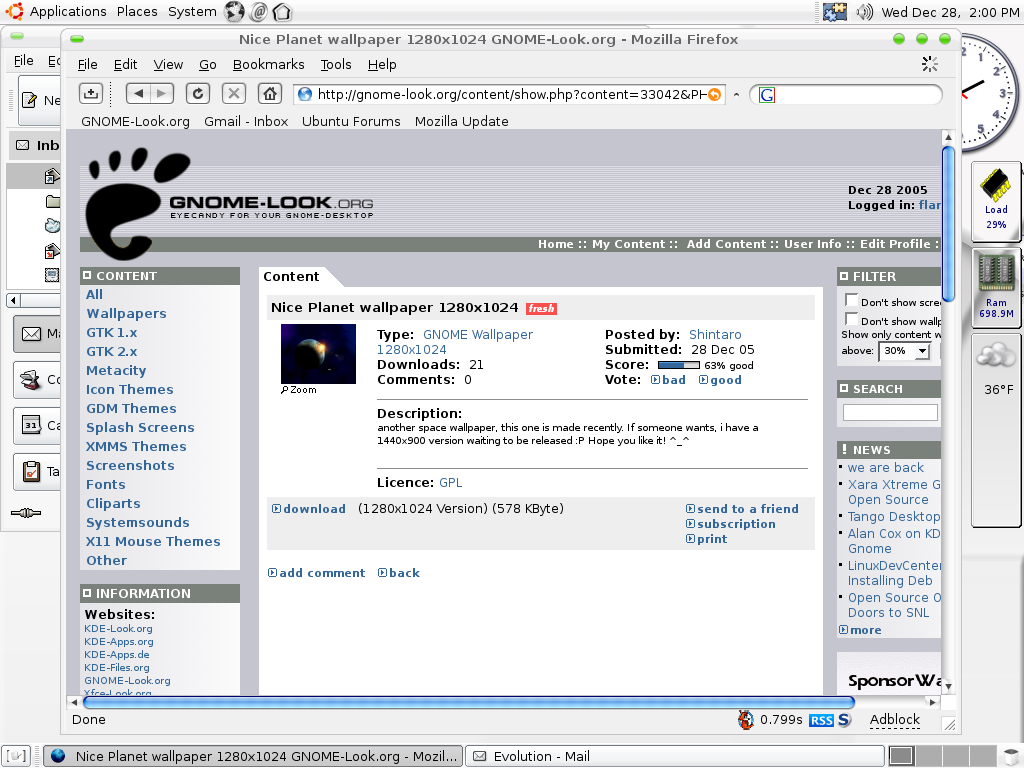Screen dimensions: 1024x768
Task: Click the Evolution Tasks clipboard button
Action: (37, 471)
